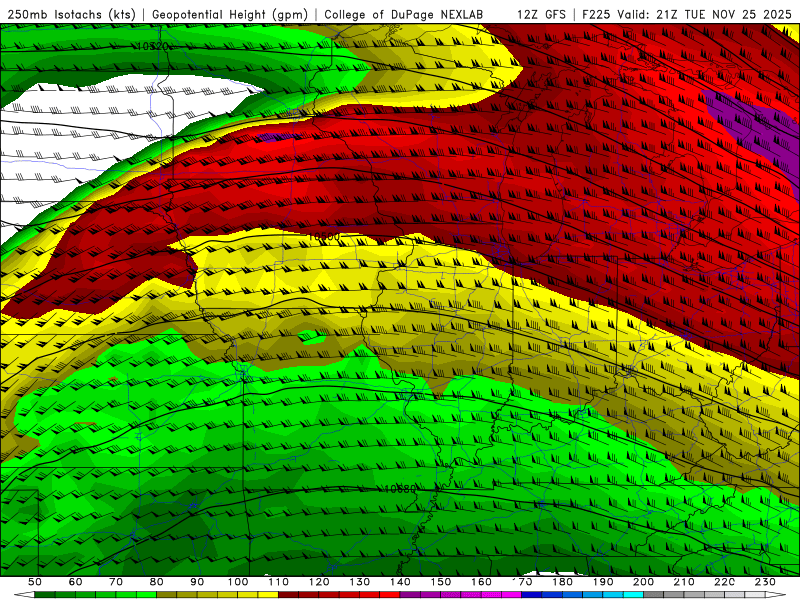Click the 10500 height contour label
800x600 pixels.
coord(324,237)
